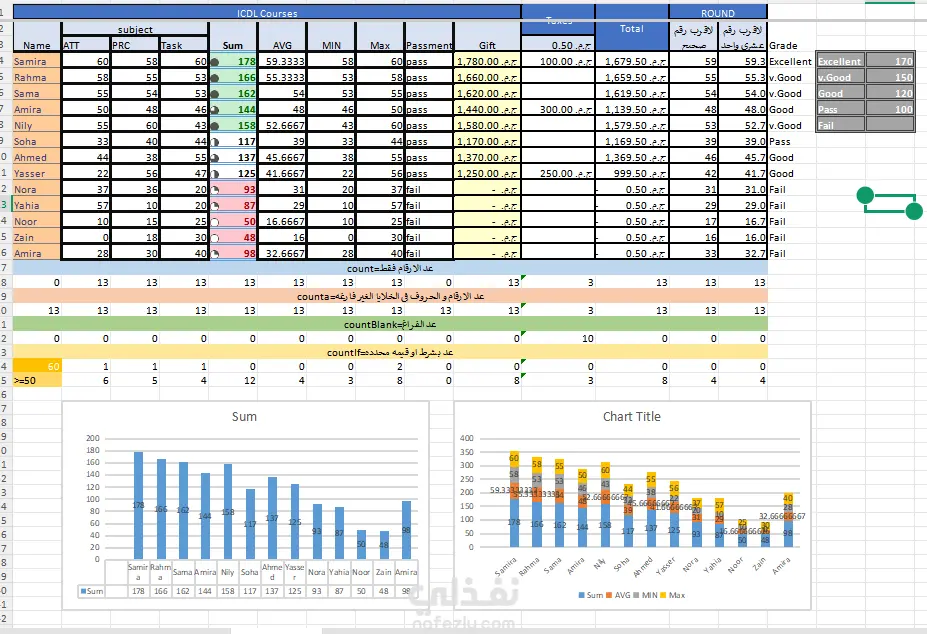Click the 0.50 tax rate cell

[x=558, y=45]
